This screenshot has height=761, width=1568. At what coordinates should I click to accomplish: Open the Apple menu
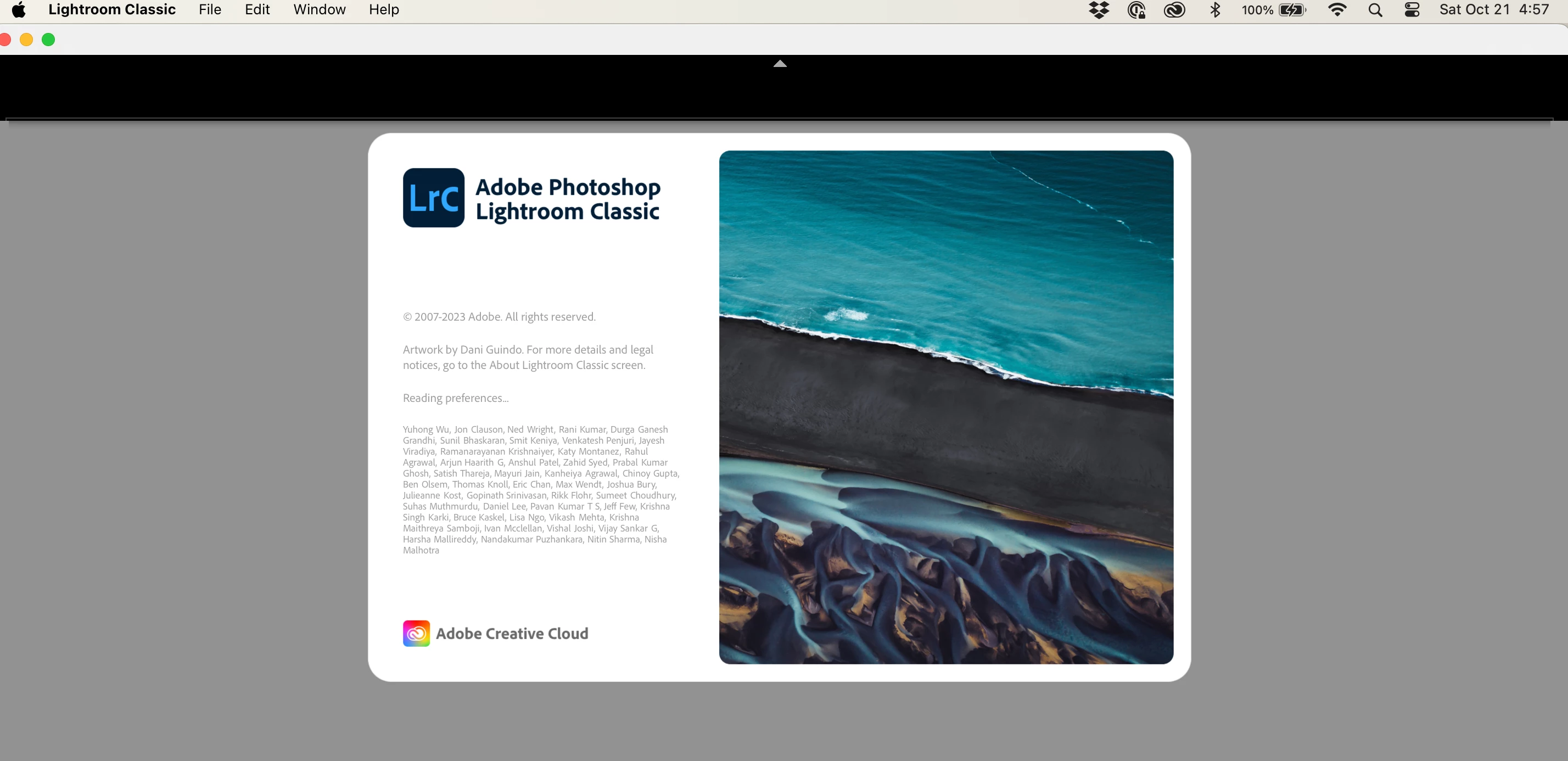19,10
